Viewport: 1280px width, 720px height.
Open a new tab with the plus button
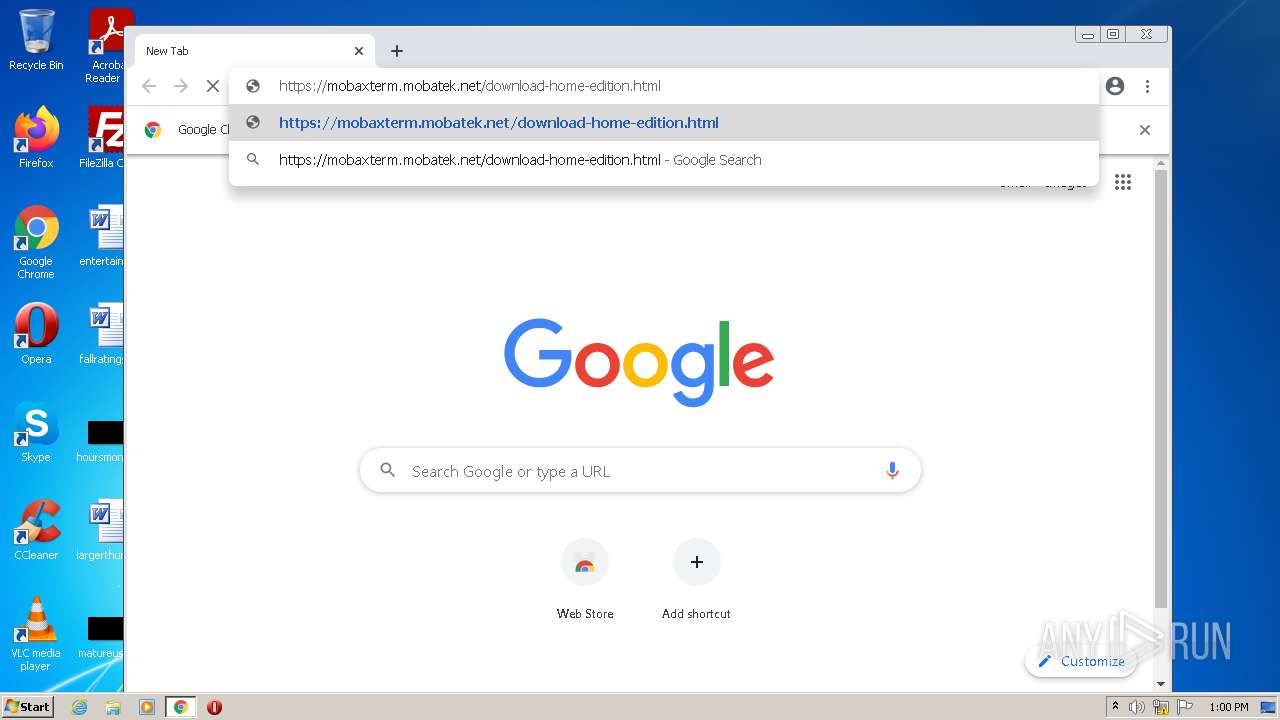tap(397, 51)
